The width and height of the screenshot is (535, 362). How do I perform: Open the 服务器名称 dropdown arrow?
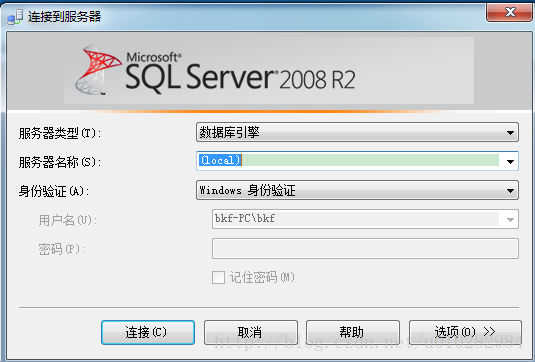pos(510,161)
